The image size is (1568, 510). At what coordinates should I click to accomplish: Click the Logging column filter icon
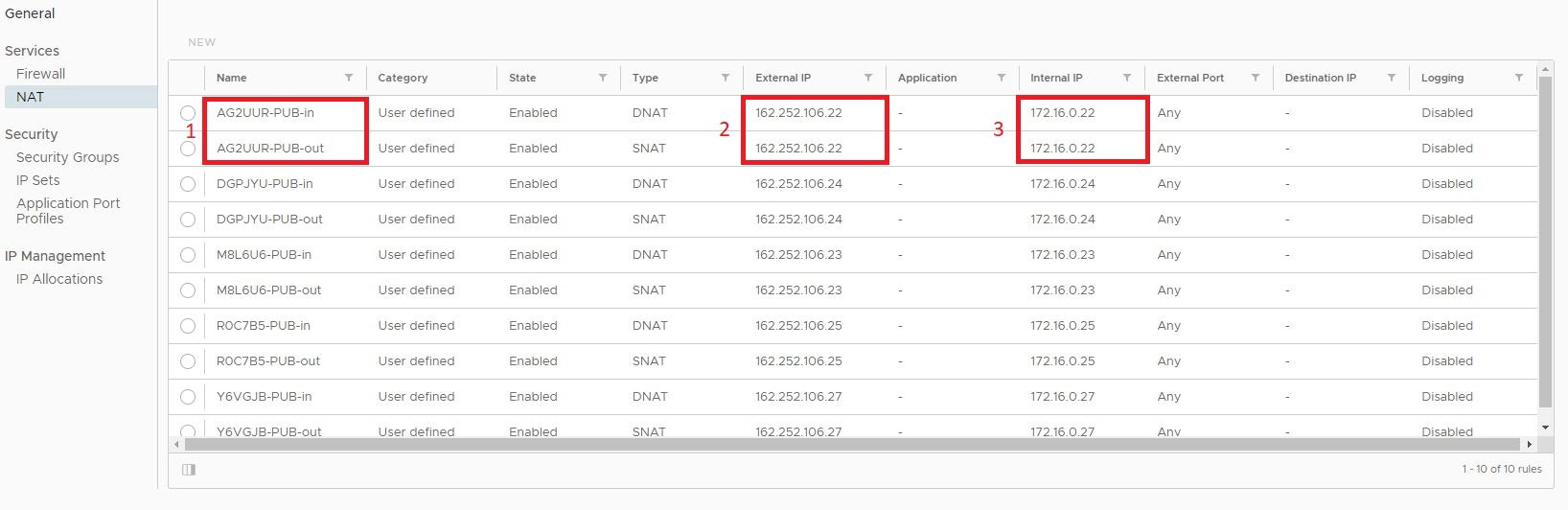pos(1519,78)
